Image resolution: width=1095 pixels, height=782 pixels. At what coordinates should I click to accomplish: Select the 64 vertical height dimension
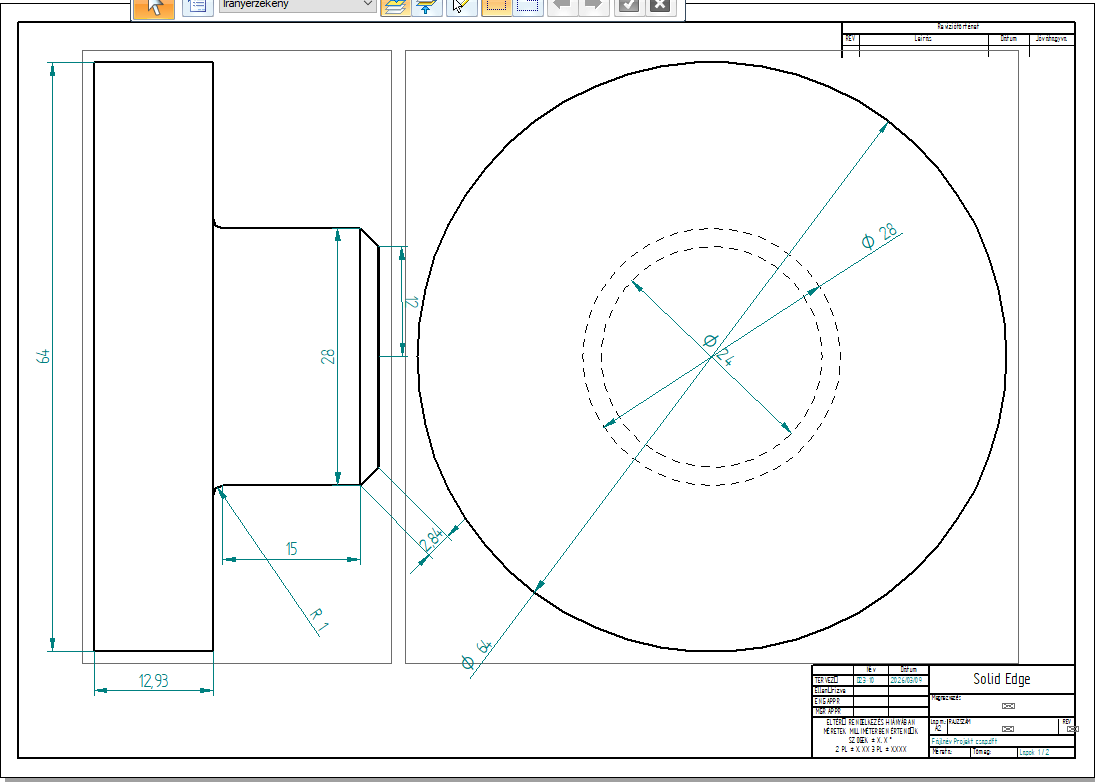click(x=44, y=356)
